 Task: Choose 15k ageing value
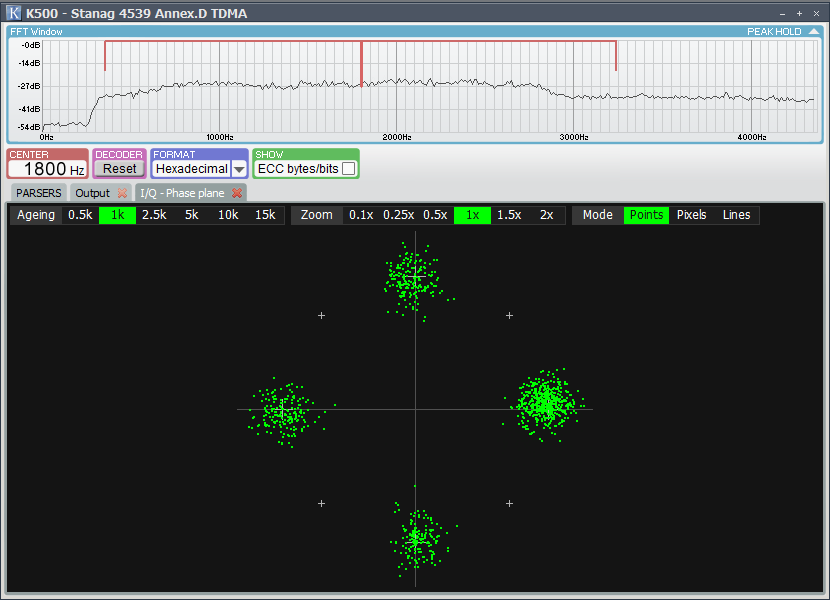pyautogui.click(x=265, y=215)
